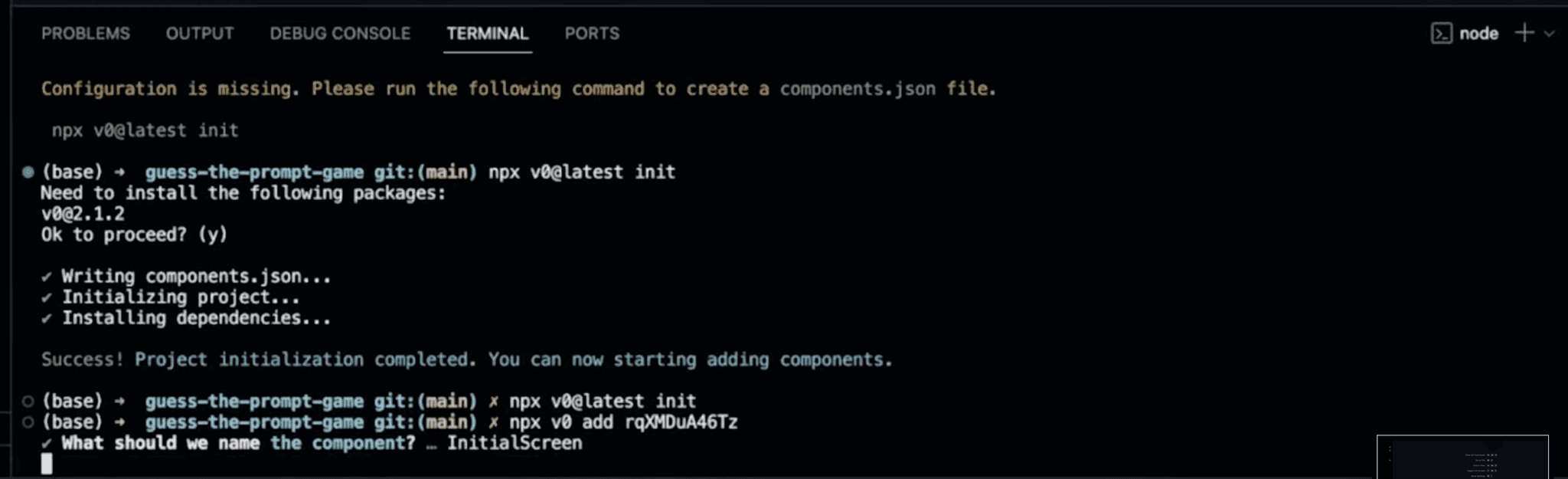Select the PORTS tab
Image resolution: width=1568 pixels, height=479 pixels.
(x=591, y=33)
